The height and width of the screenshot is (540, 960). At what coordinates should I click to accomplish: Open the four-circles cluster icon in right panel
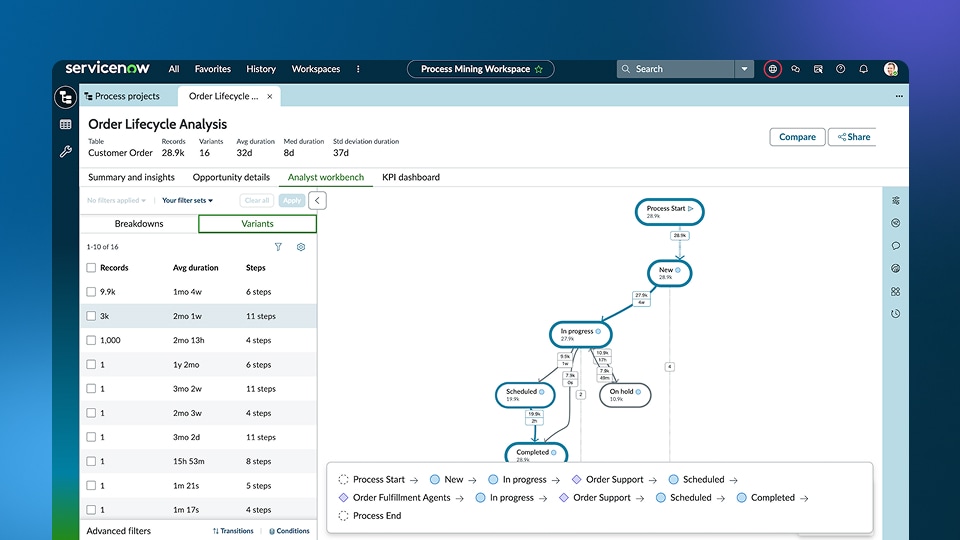tap(896, 291)
